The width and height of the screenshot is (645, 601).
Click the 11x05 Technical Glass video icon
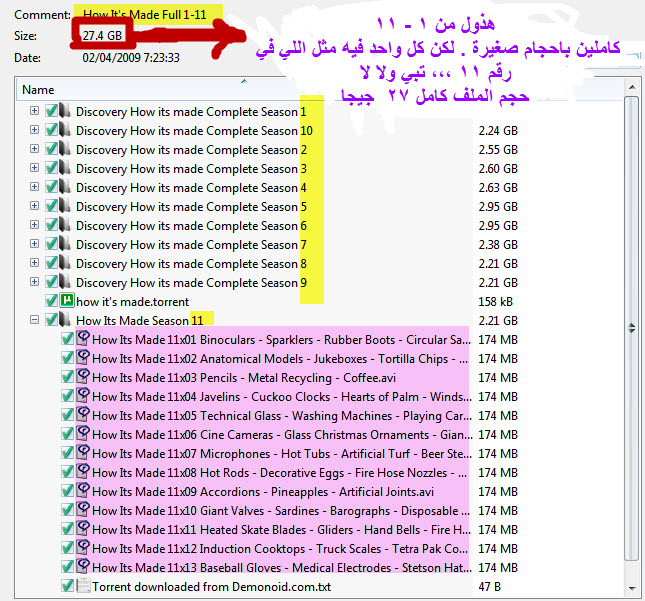[x=83, y=414]
